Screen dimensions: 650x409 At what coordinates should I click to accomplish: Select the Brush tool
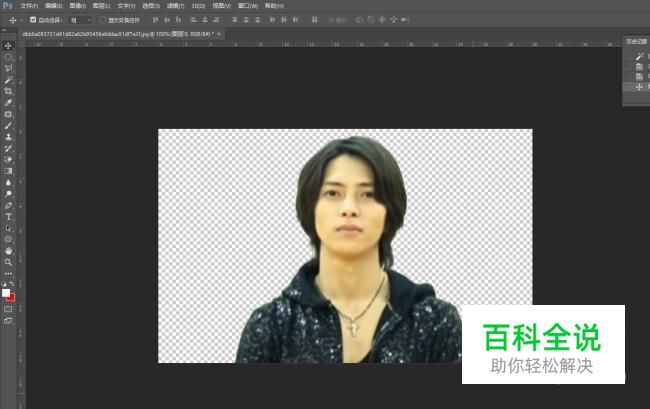pyautogui.click(x=8, y=126)
